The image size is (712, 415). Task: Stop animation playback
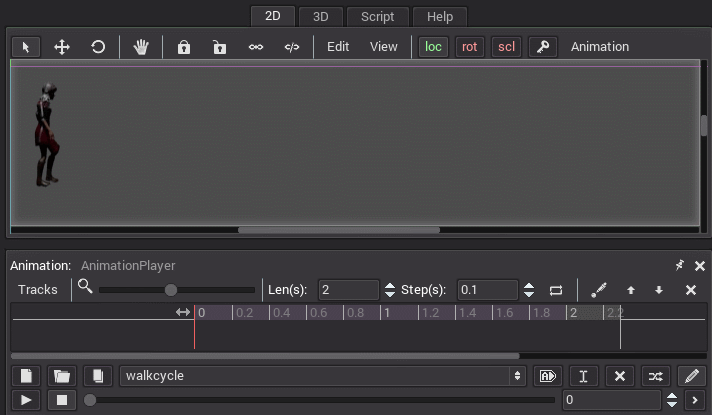click(x=62, y=400)
